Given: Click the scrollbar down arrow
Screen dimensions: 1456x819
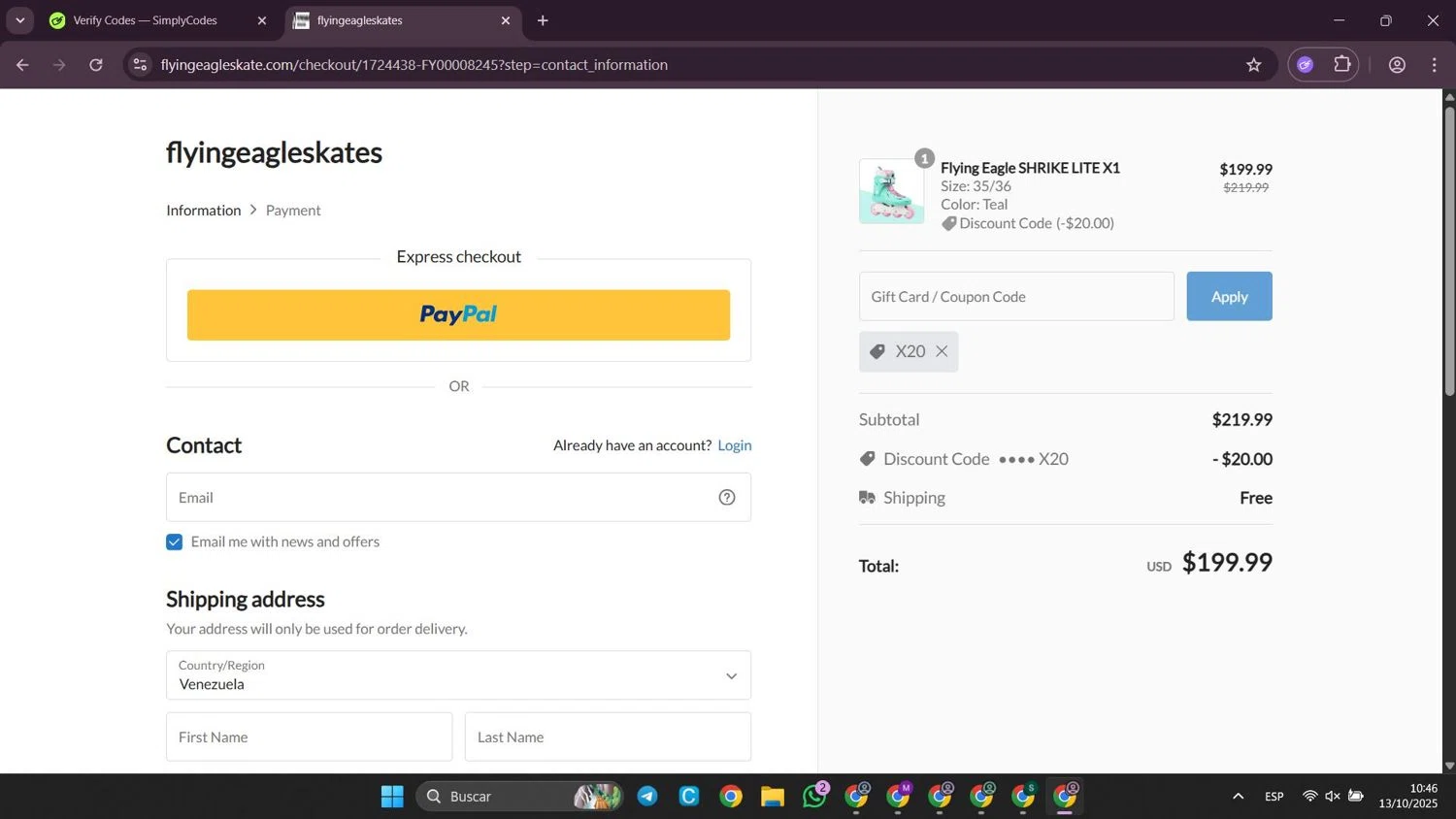Looking at the screenshot, I should click(1449, 766).
